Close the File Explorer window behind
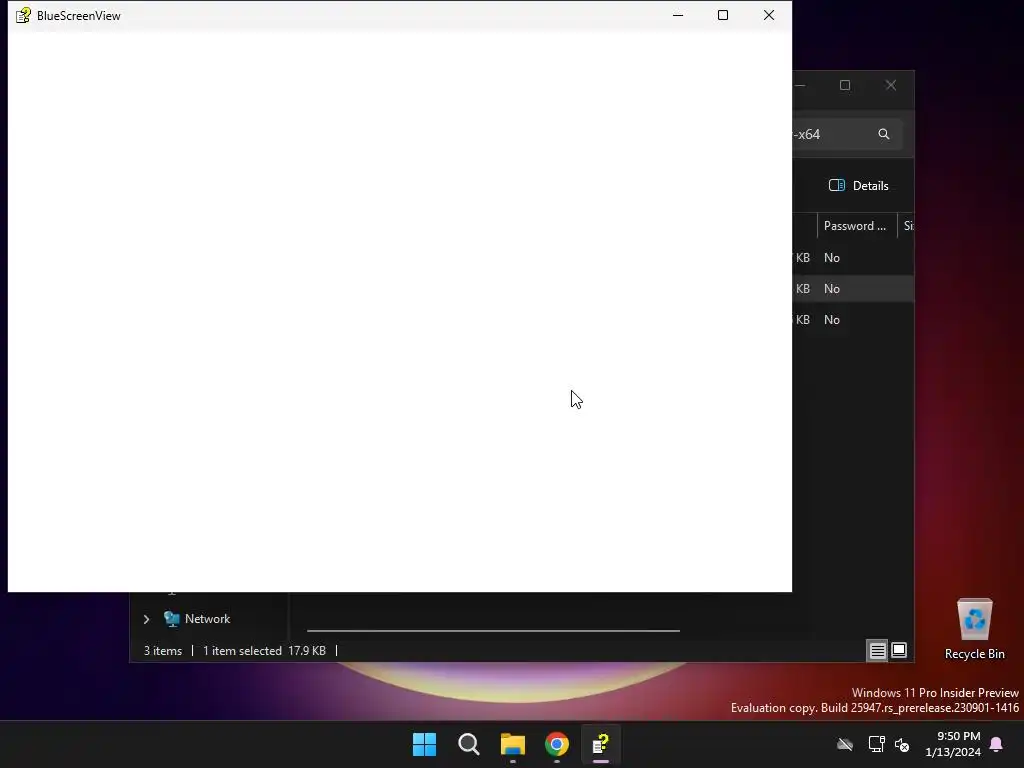This screenshot has height=768, width=1024. click(x=891, y=86)
